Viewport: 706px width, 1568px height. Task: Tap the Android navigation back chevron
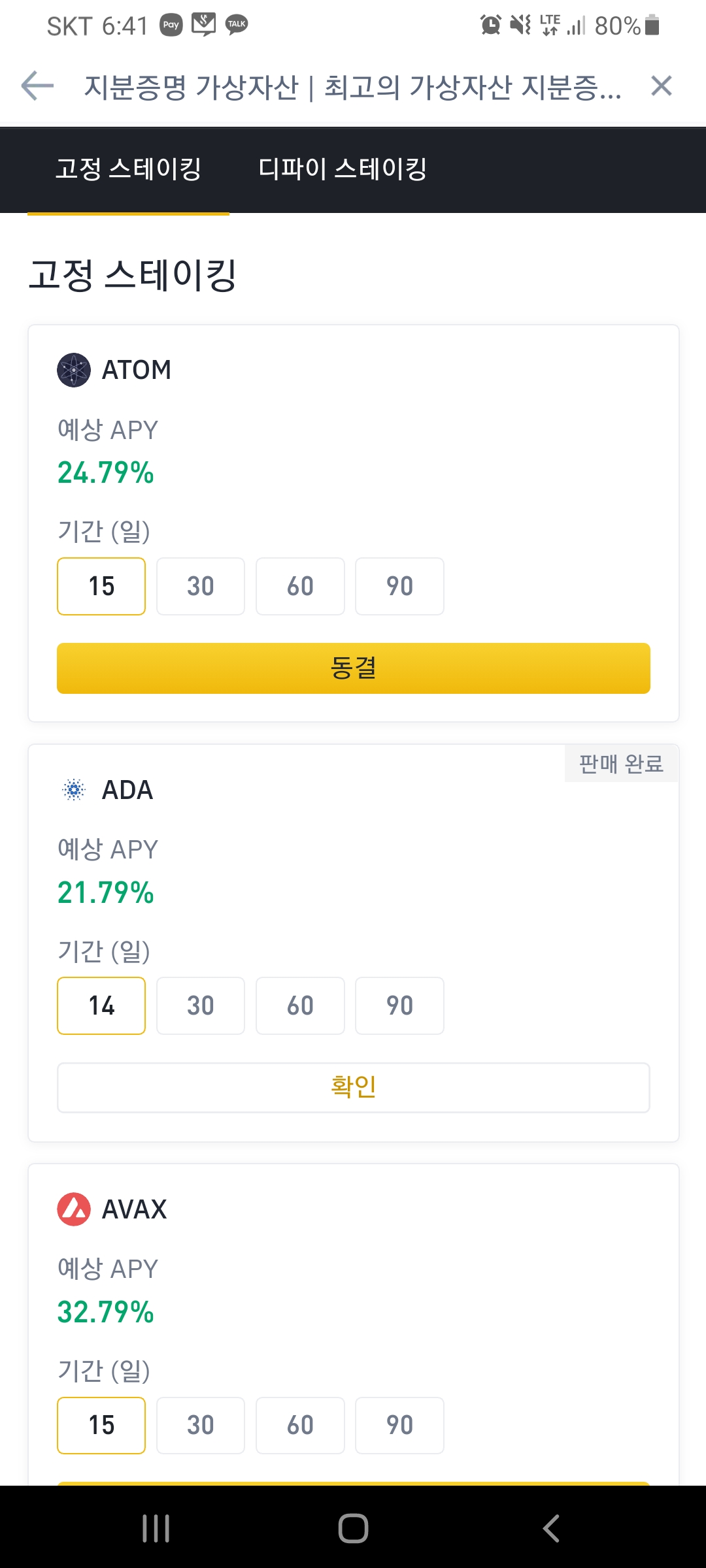[551, 1528]
